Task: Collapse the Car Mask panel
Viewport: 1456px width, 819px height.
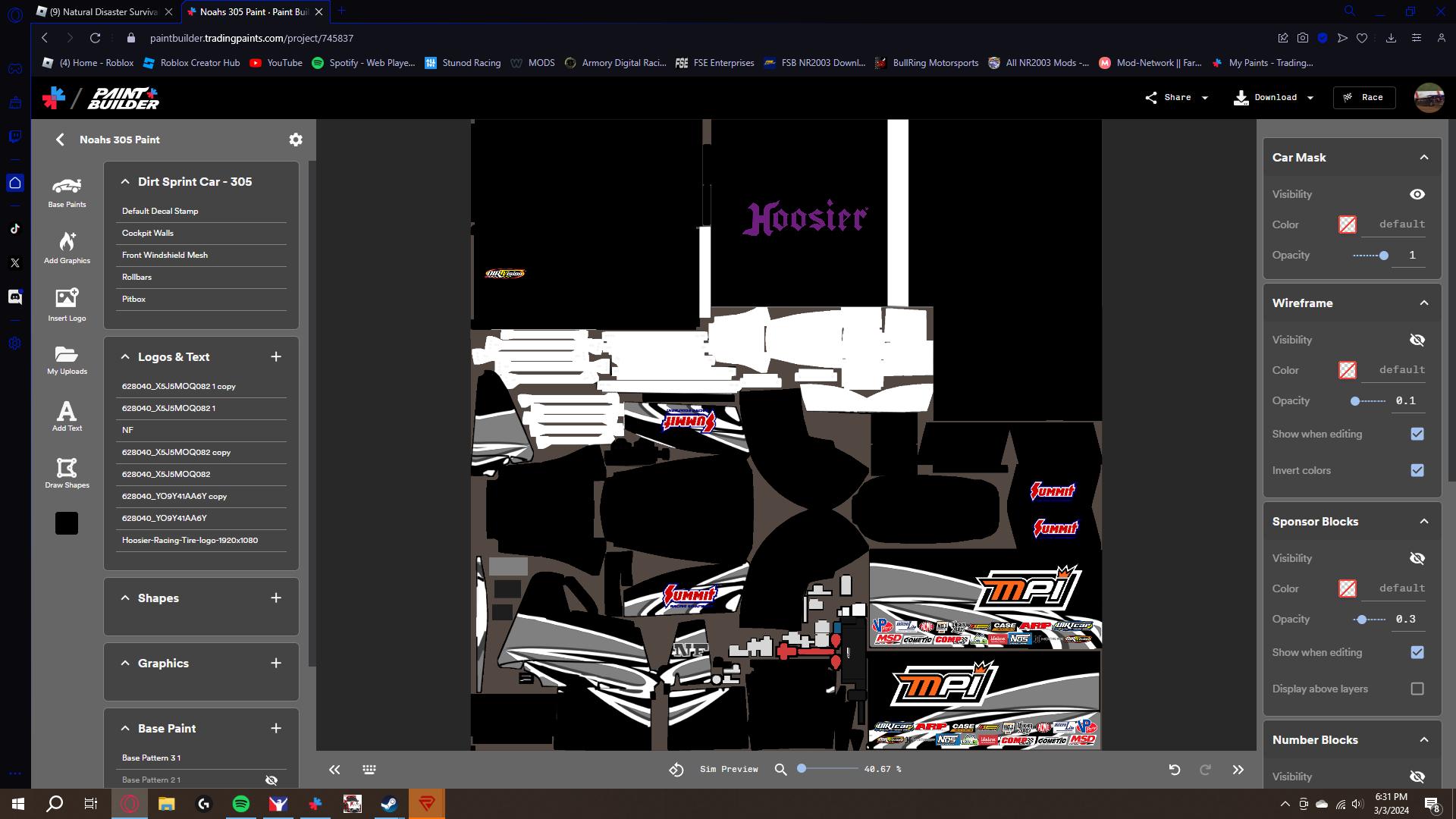Action: pos(1422,157)
